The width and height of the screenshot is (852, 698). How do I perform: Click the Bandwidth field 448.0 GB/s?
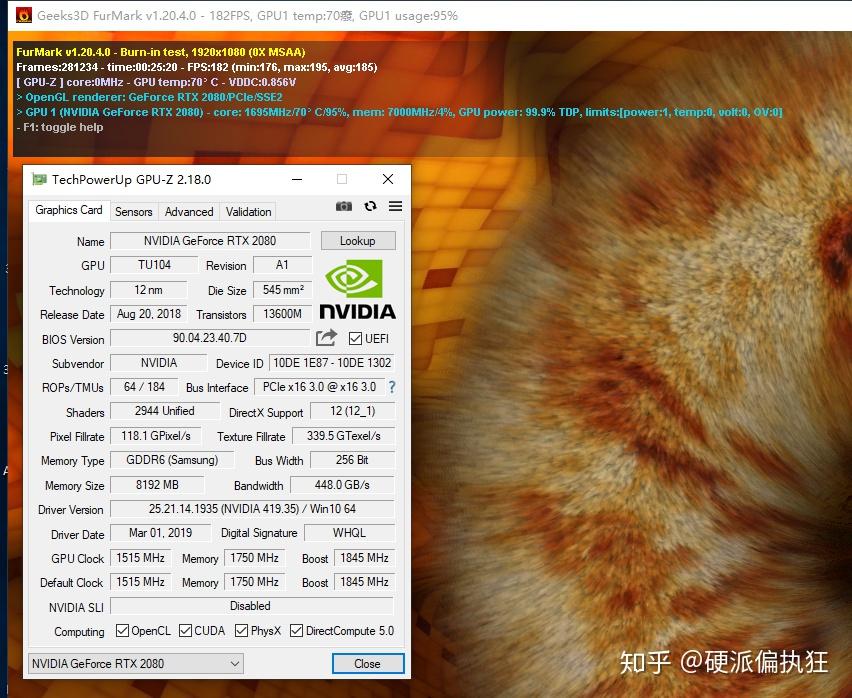point(342,485)
